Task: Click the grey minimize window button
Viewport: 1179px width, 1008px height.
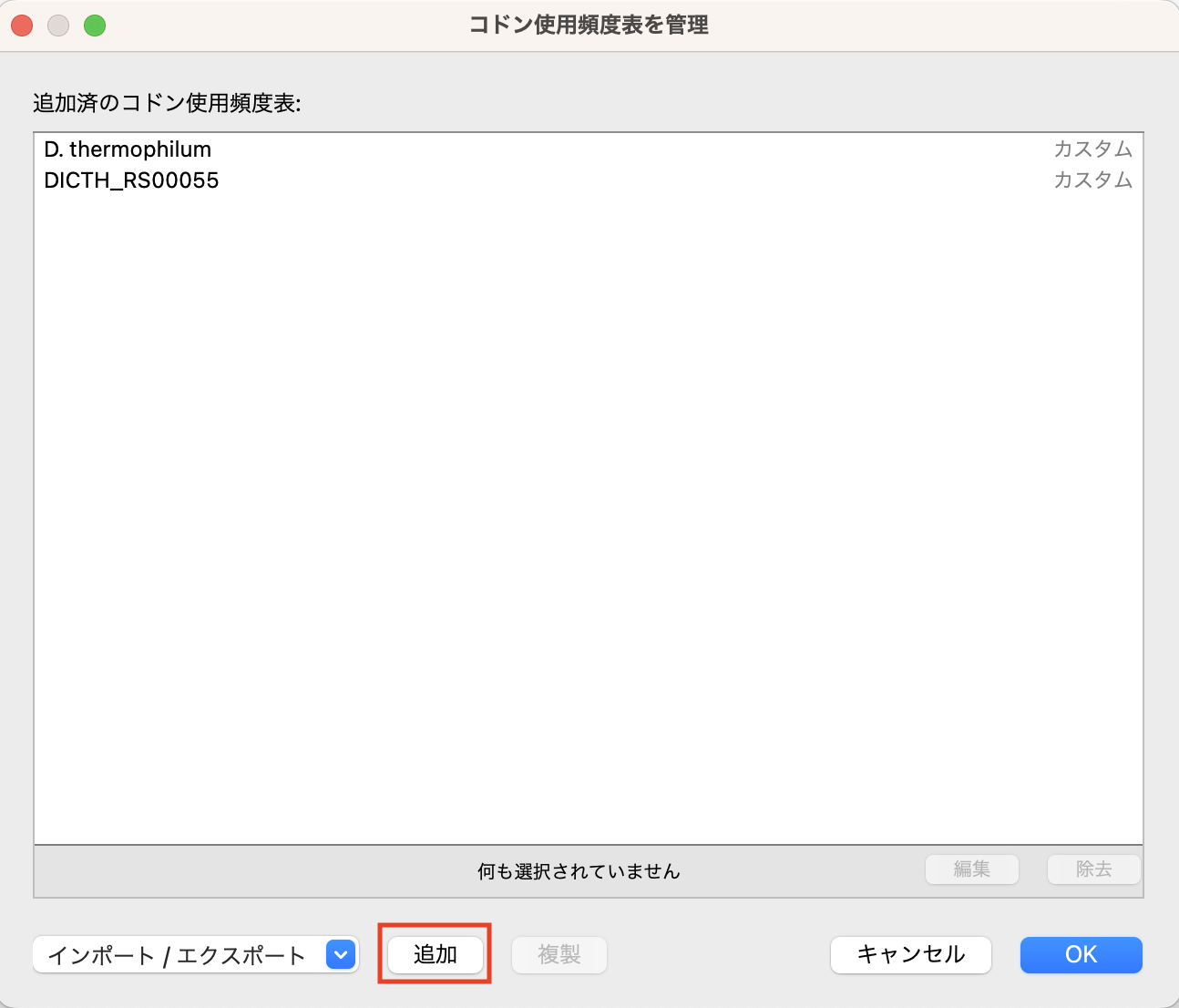Action: 57,26
